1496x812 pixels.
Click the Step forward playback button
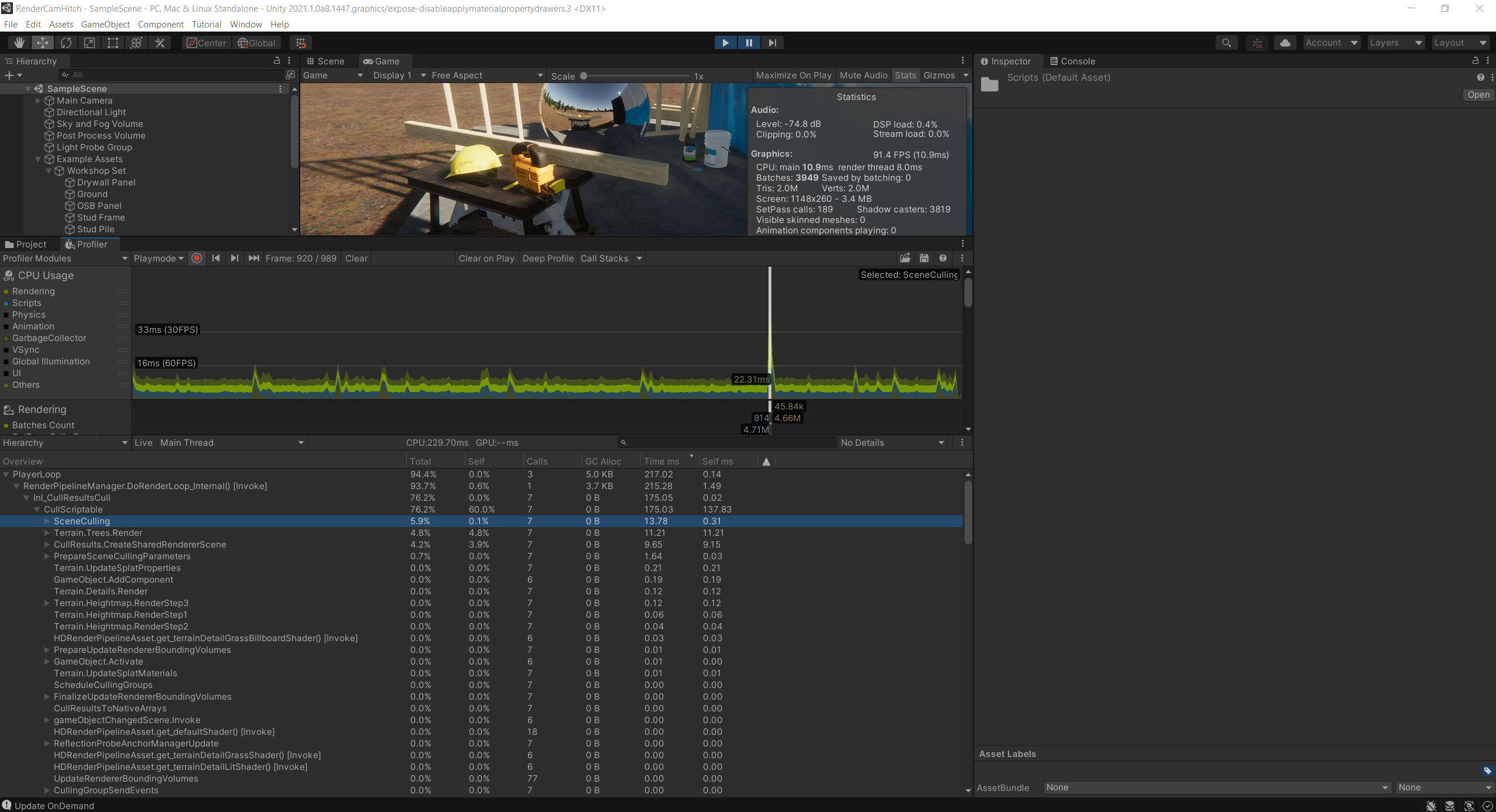coord(772,43)
